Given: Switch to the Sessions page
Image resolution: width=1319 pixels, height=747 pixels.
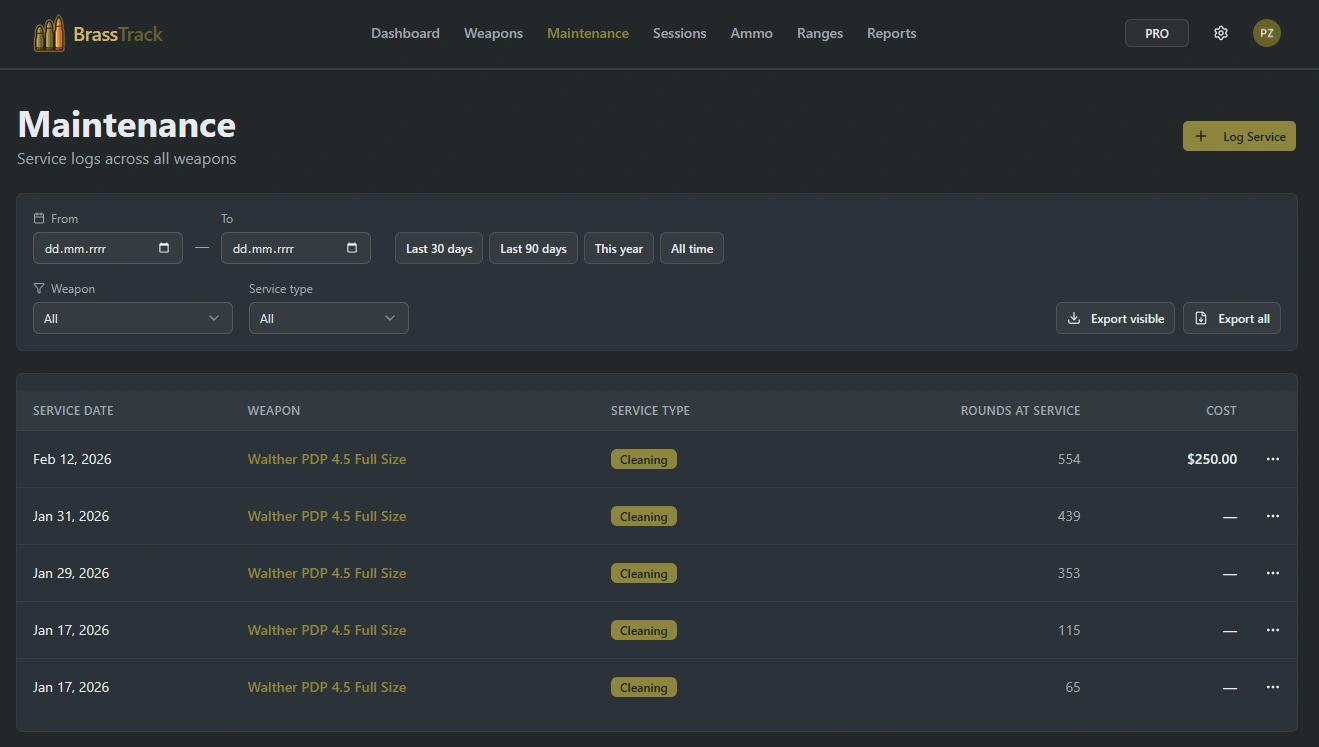Looking at the screenshot, I should tap(679, 33).
